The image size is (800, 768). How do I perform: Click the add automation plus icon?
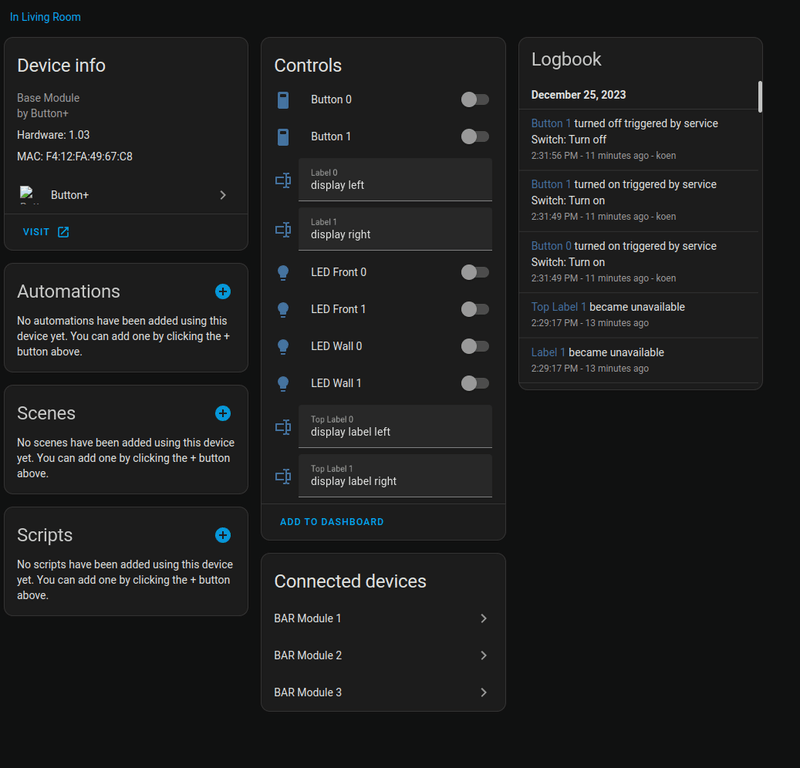223,291
